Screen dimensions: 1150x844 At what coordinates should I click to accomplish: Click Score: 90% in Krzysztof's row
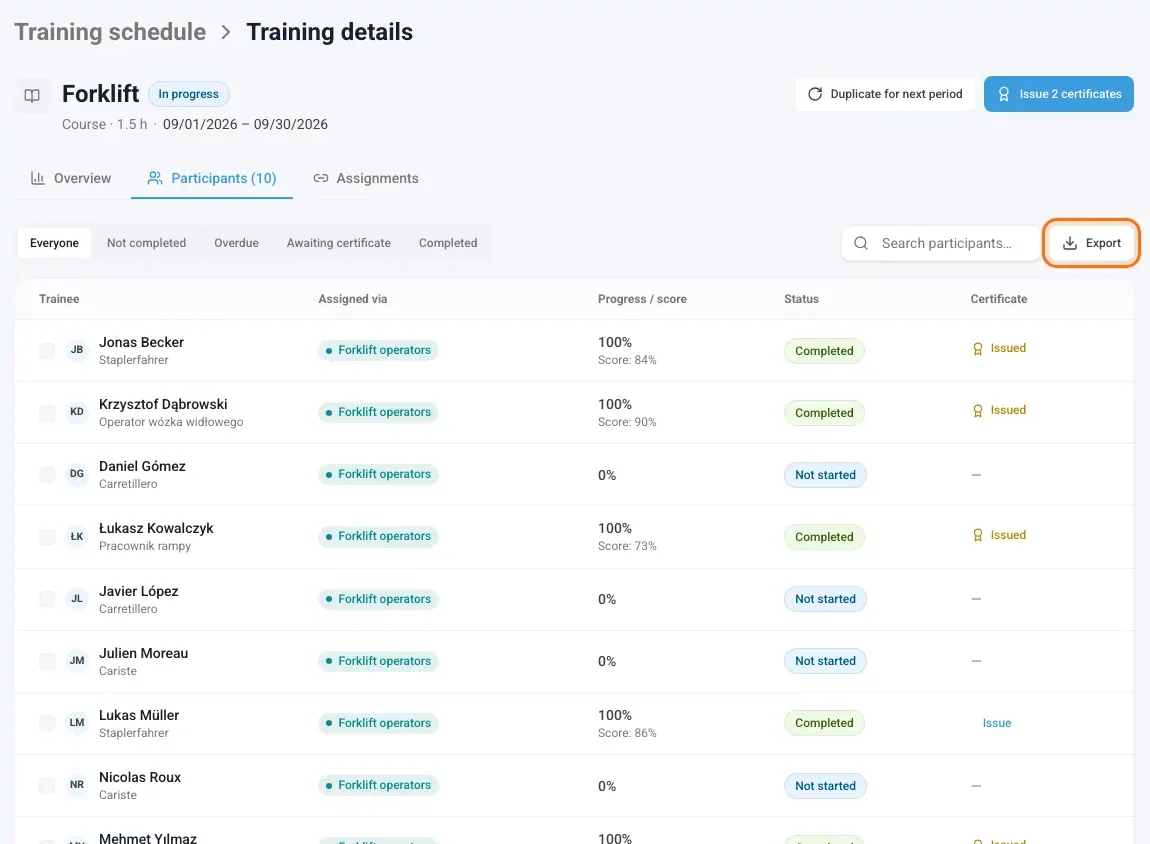[627, 422]
